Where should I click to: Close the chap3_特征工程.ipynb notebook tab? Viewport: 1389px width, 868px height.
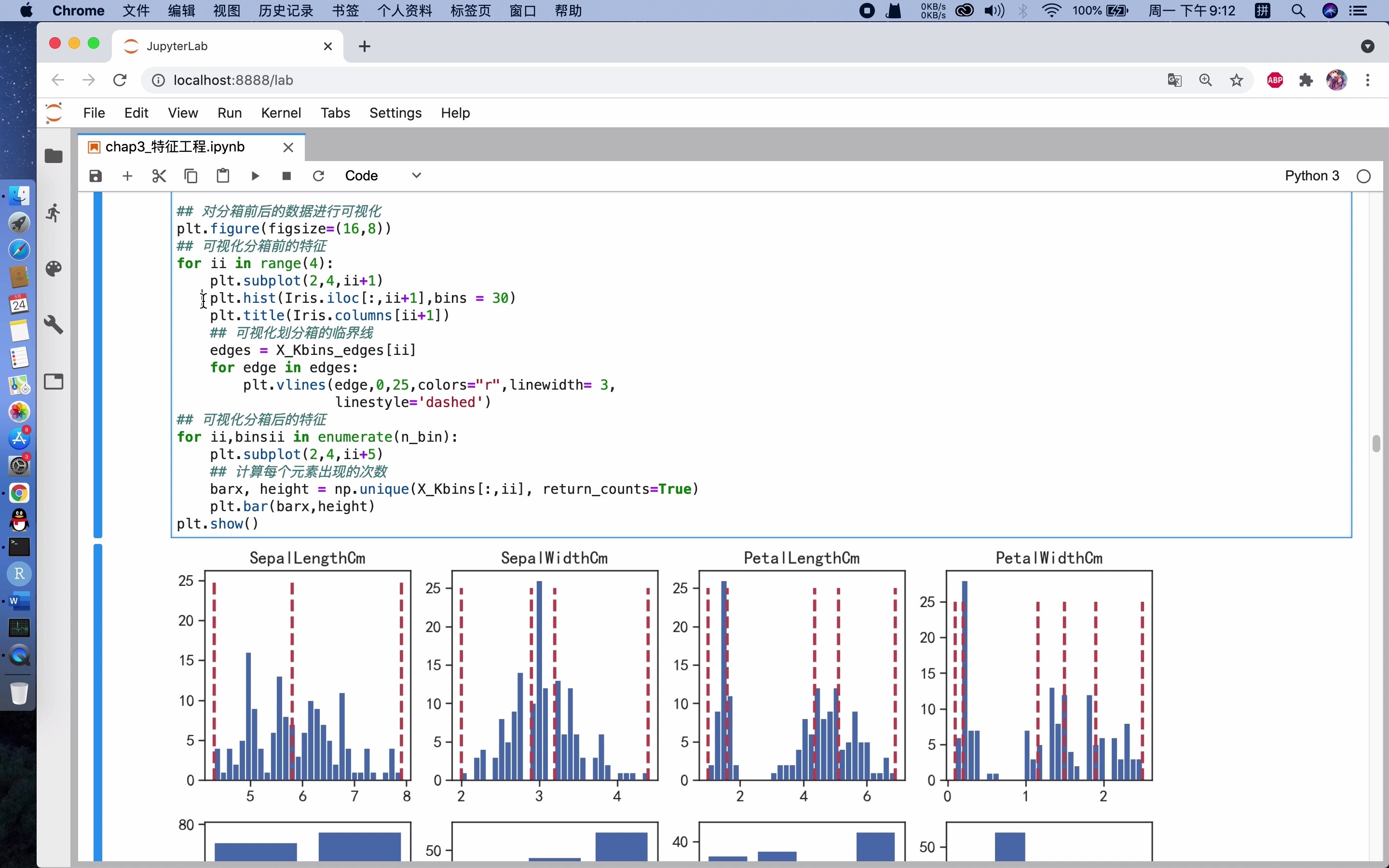288,148
